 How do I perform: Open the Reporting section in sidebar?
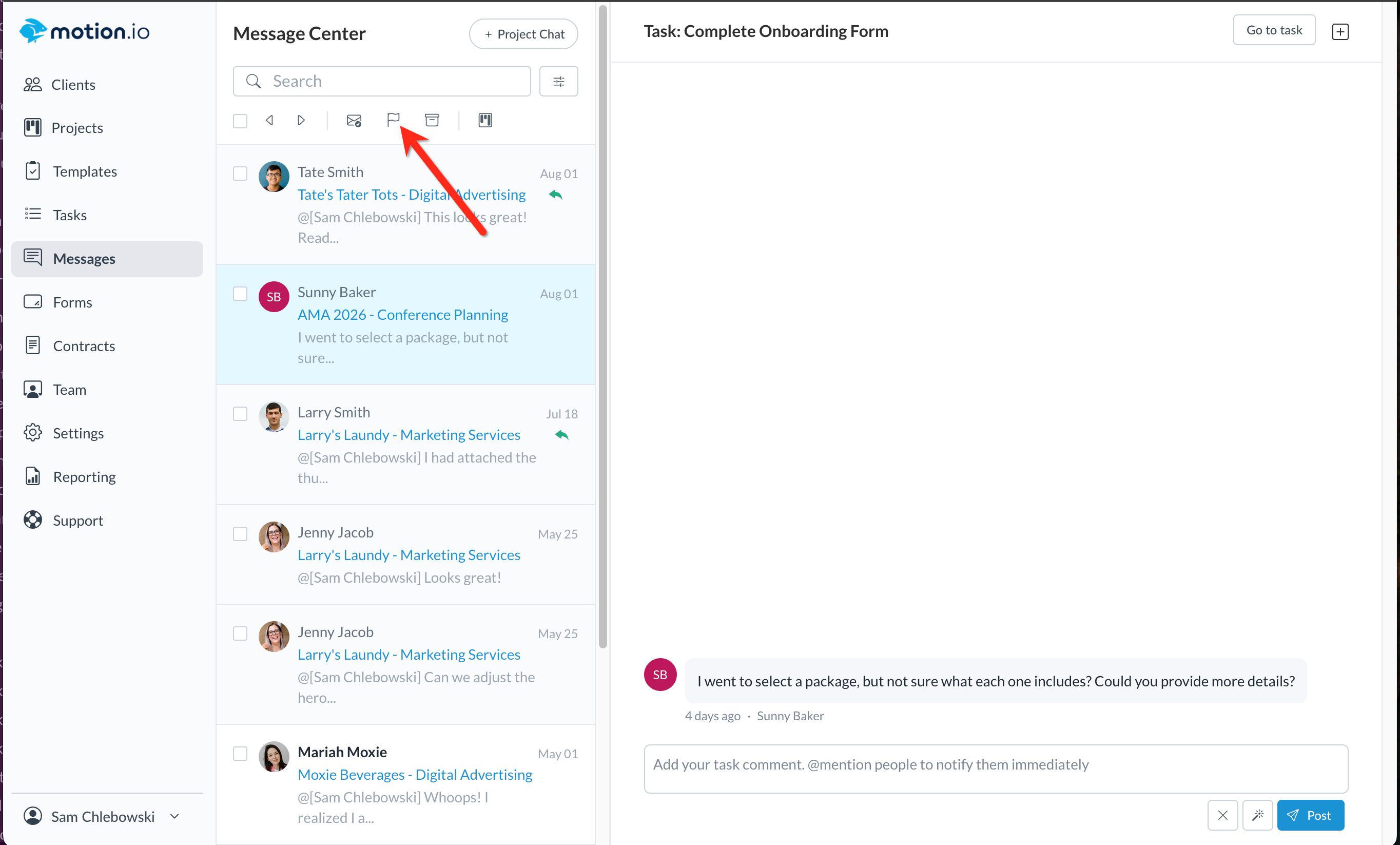click(x=84, y=476)
